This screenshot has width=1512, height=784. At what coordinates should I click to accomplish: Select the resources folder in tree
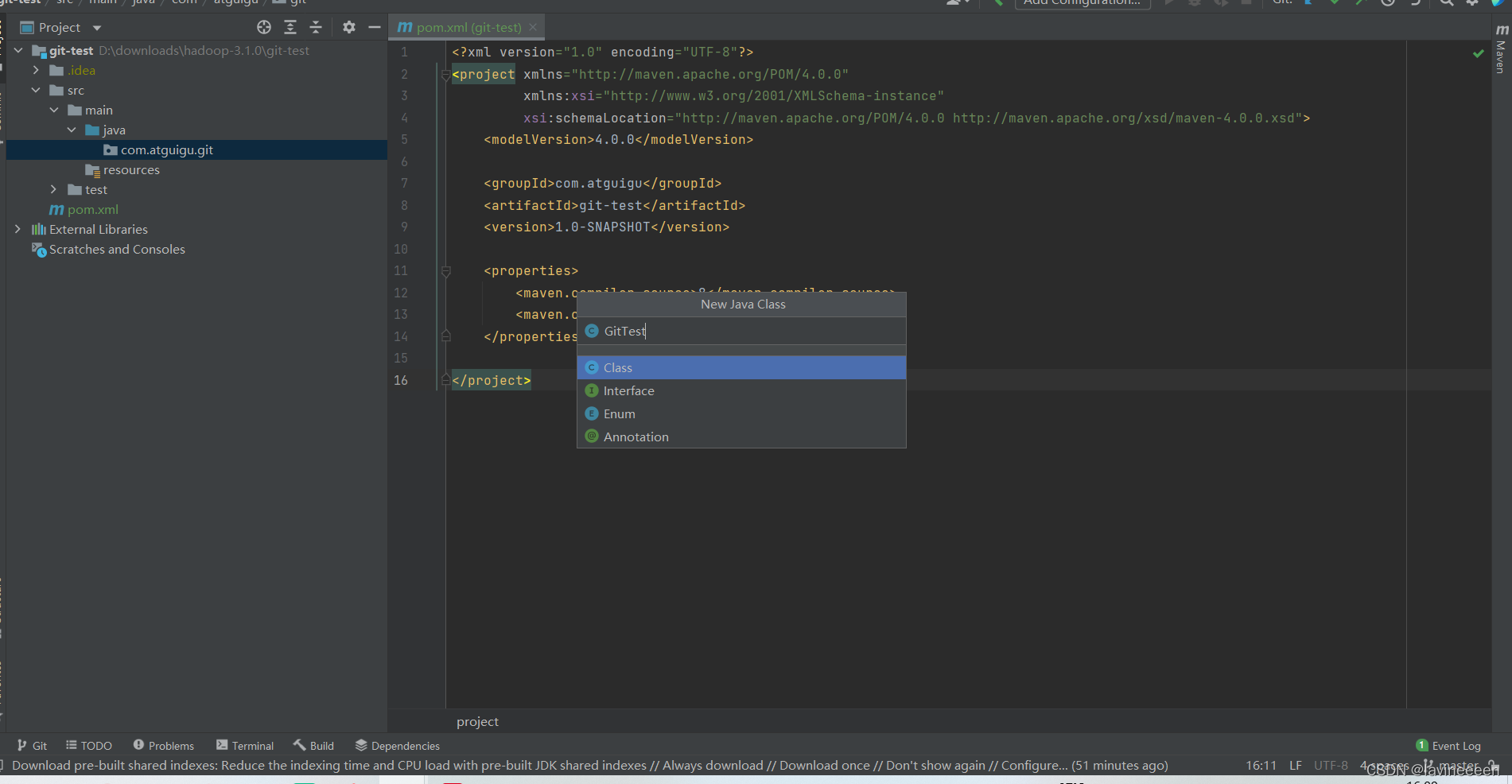[122, 169]
